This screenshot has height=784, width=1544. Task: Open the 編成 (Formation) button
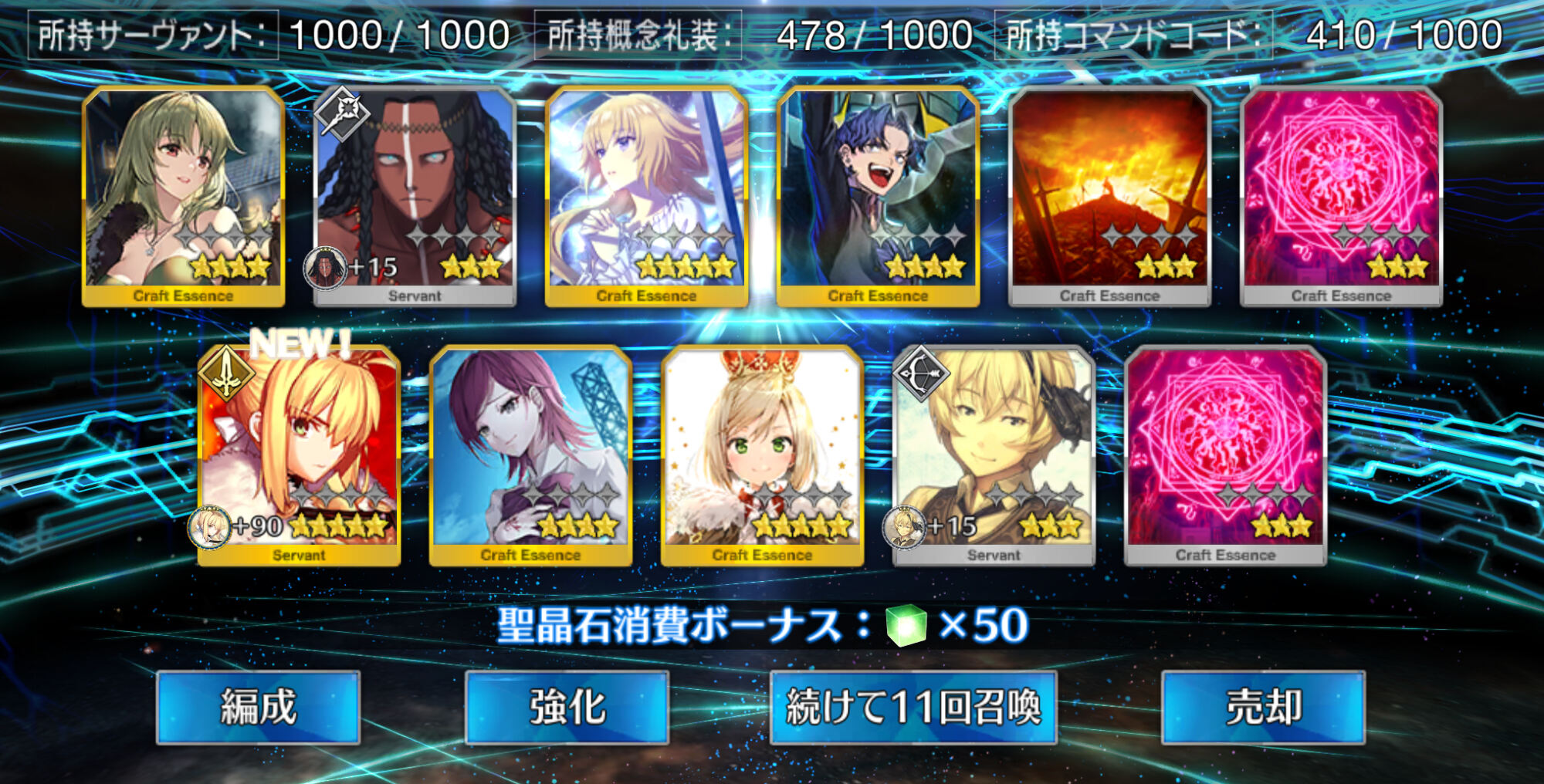(x=258, y=707)
